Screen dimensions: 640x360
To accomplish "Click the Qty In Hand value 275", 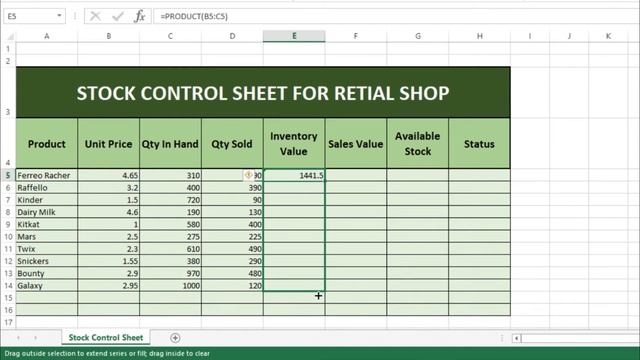I will (170, 236).
